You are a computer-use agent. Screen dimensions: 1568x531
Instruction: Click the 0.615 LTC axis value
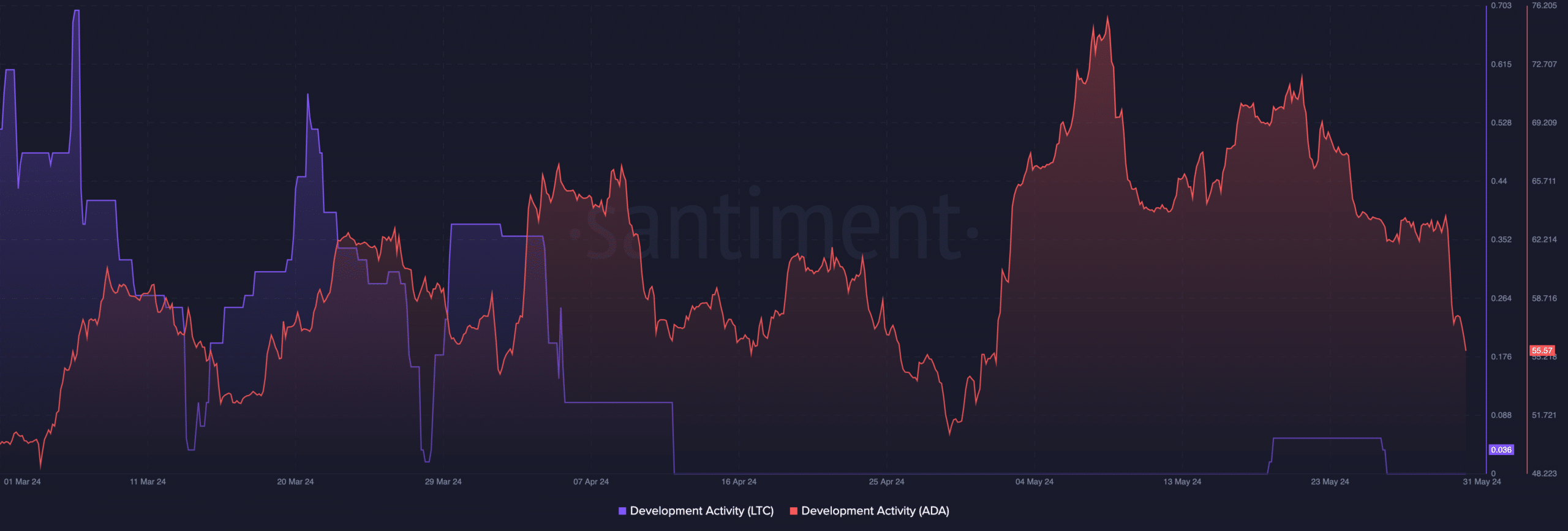coord(1501,64)
